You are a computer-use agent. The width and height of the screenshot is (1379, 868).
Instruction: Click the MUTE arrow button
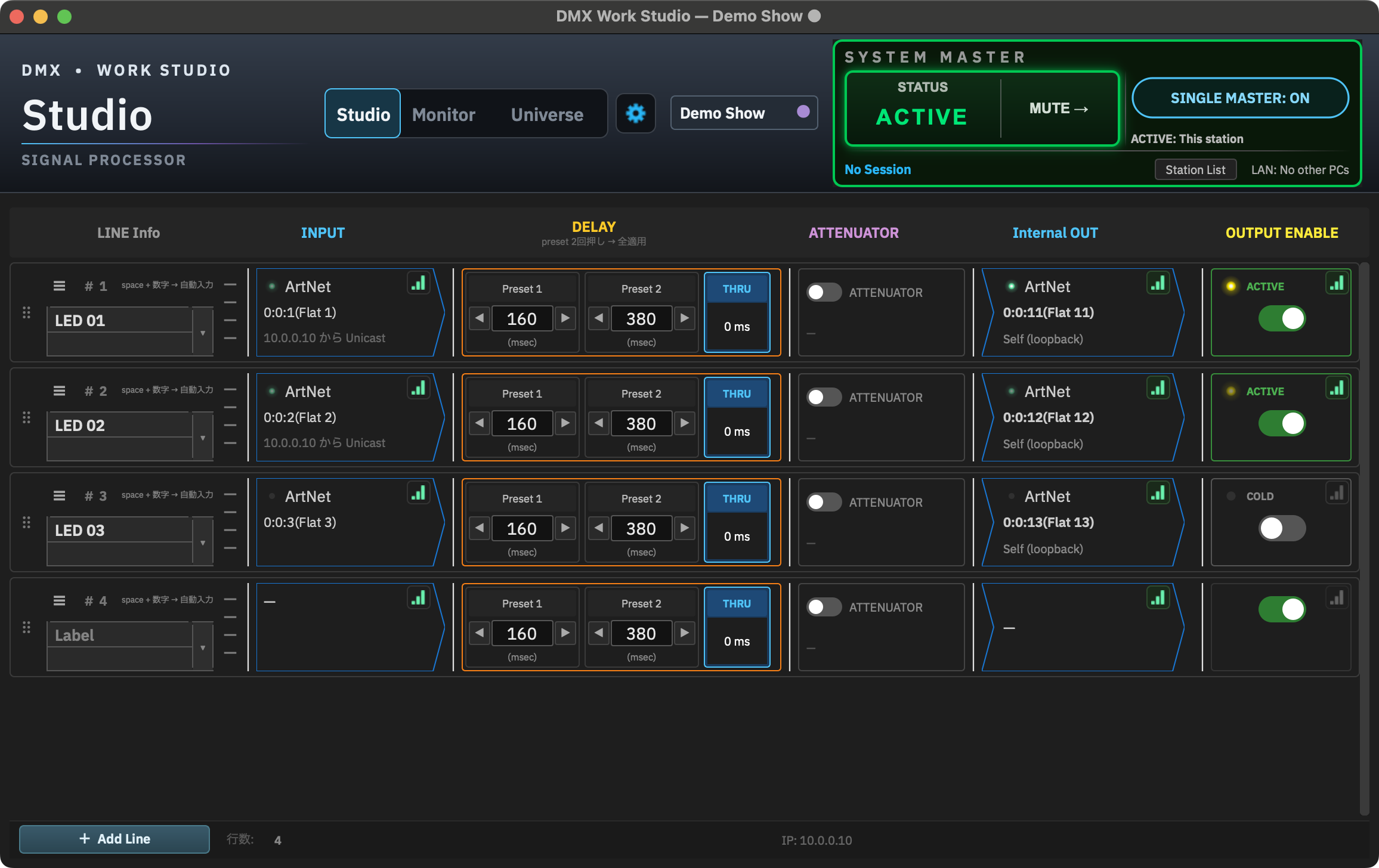(x=1059, y=108)
